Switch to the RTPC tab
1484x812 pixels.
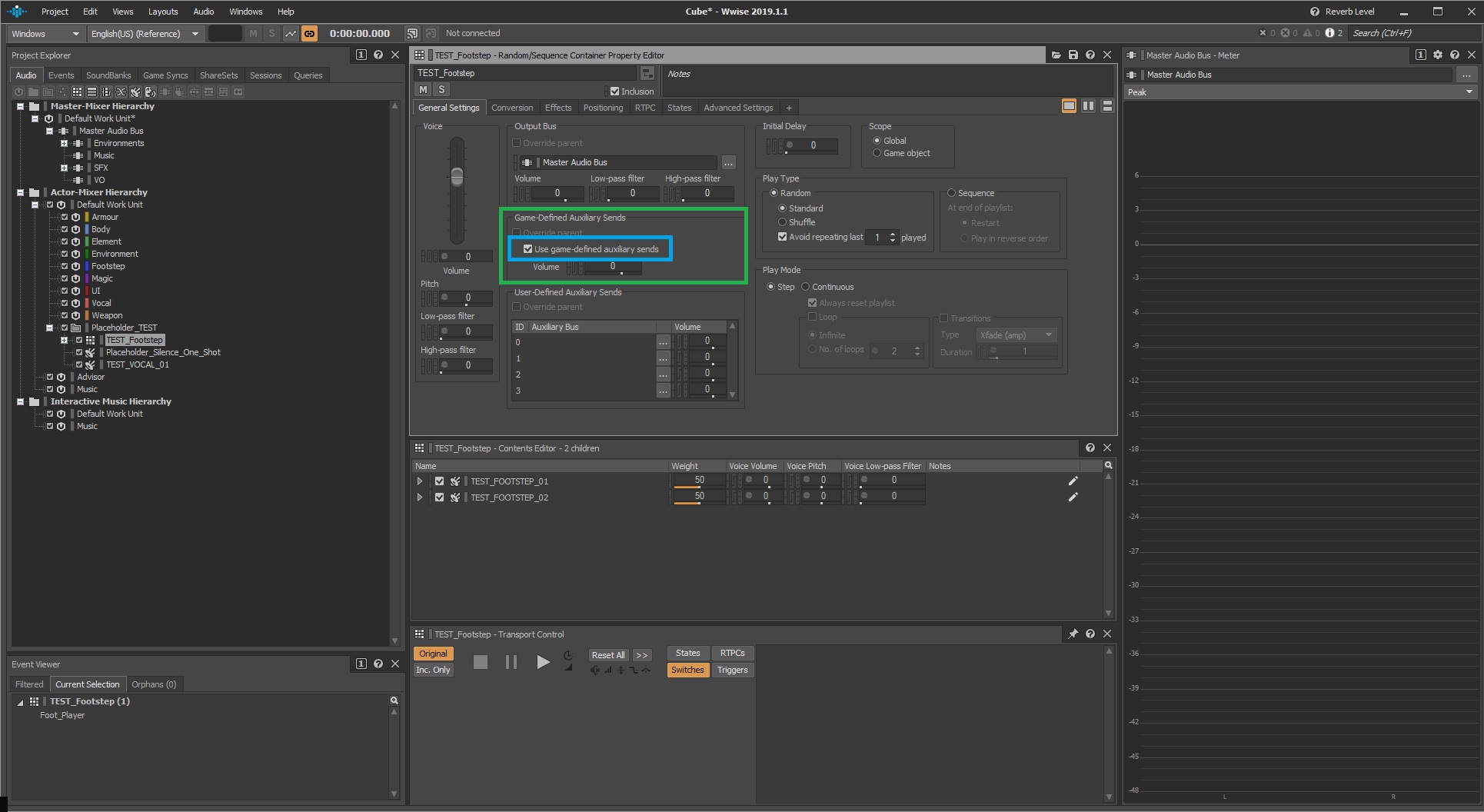(645, 107)
